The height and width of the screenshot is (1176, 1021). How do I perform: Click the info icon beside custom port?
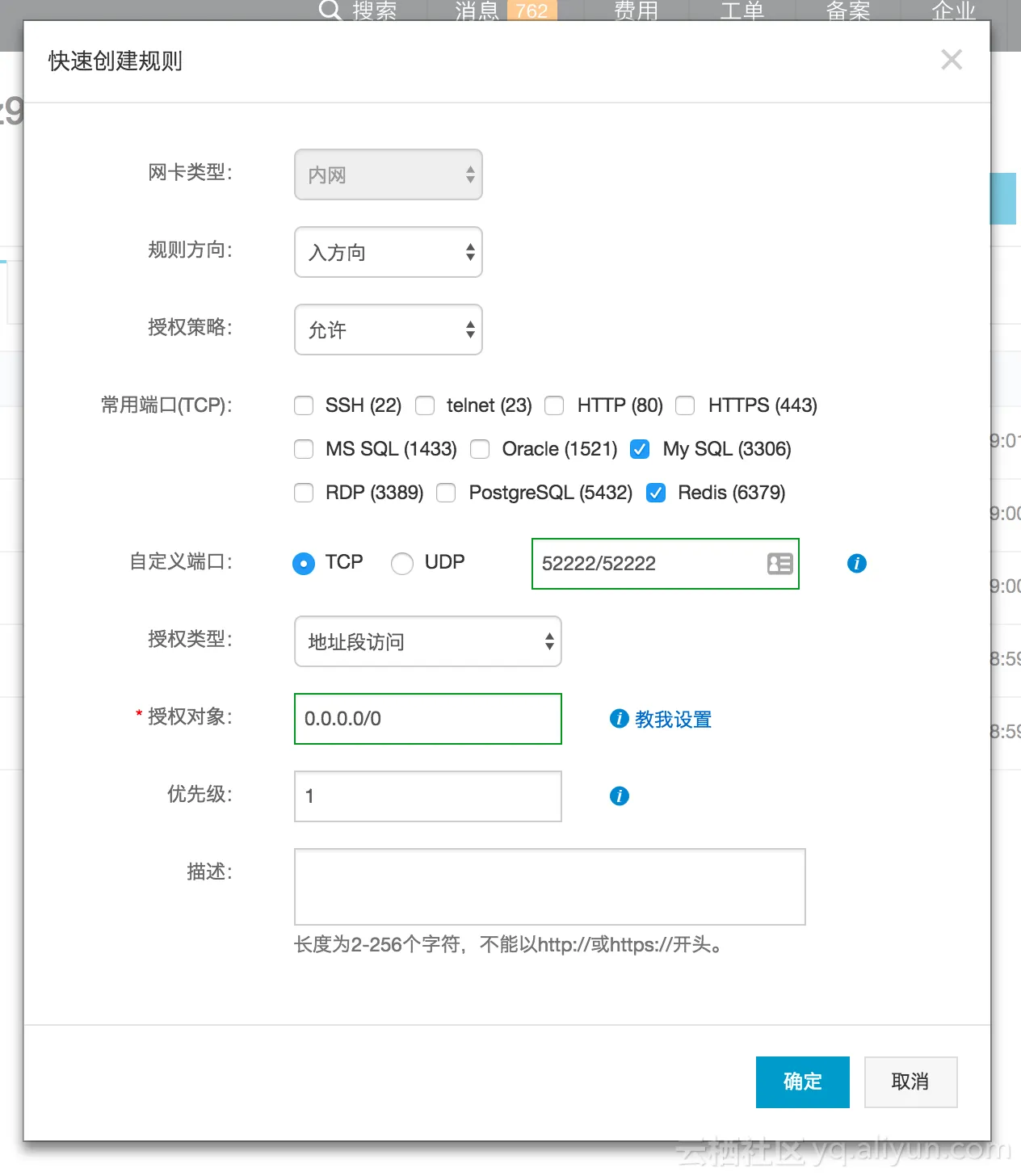click(857, 564)
